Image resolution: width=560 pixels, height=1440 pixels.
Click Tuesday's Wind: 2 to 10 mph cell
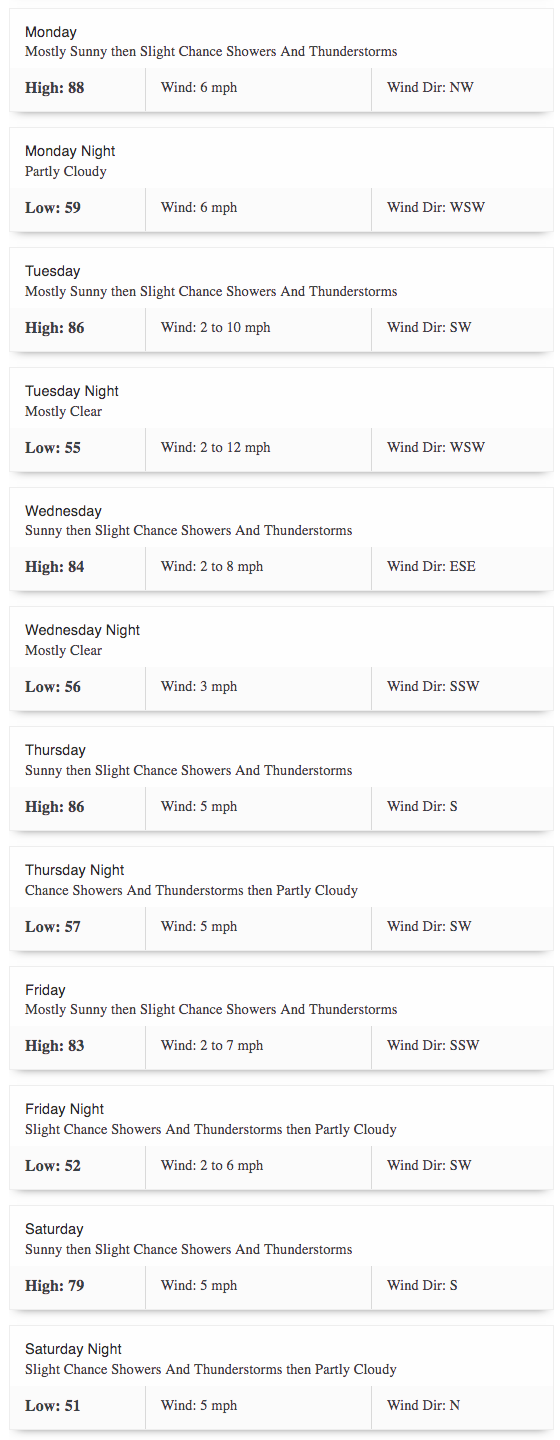click(258, 328)
